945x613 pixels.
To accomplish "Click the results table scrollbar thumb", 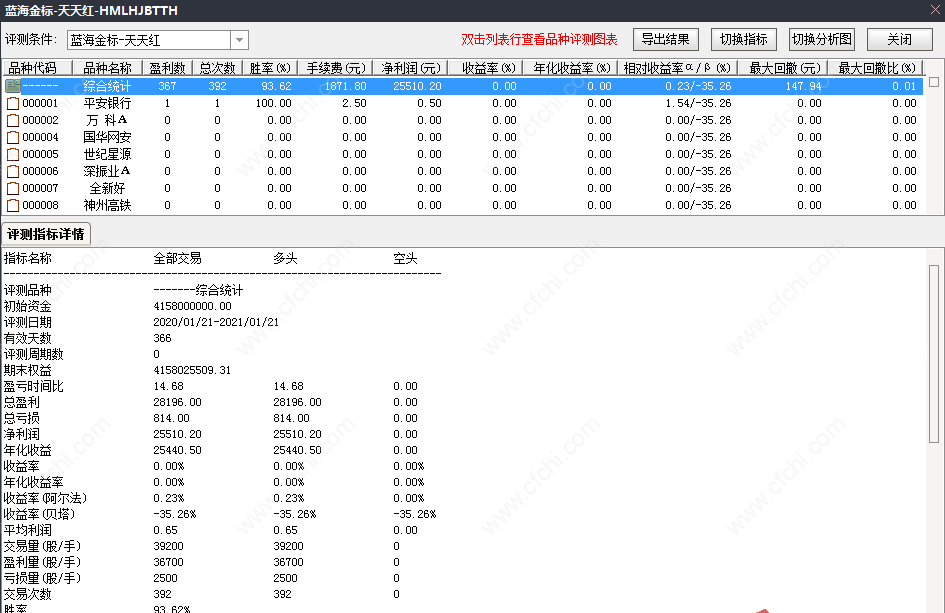I will tap(934, 82).
